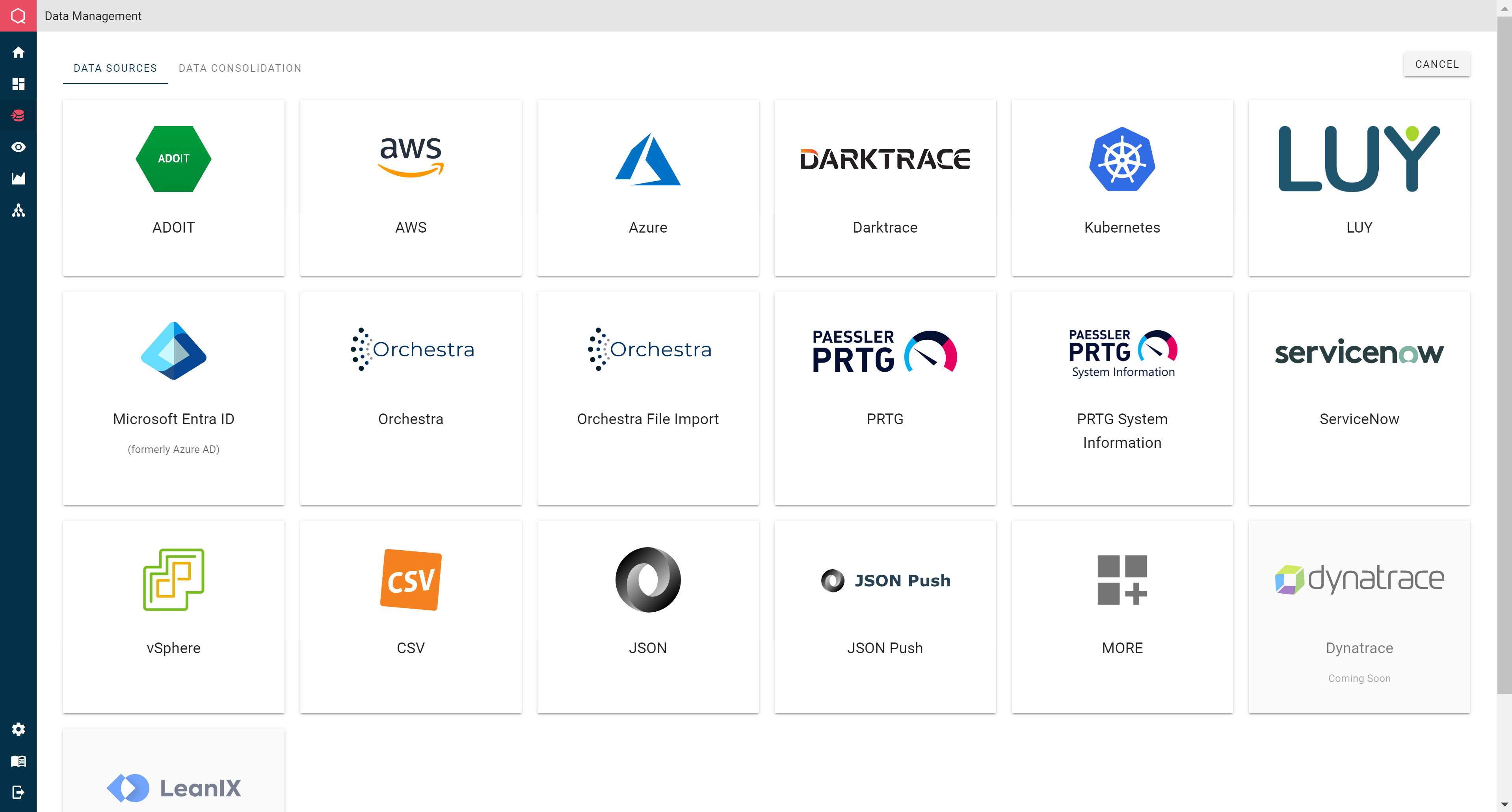
Task: Click the vertical scrollbar thumb
Action: pos(1505,355)
